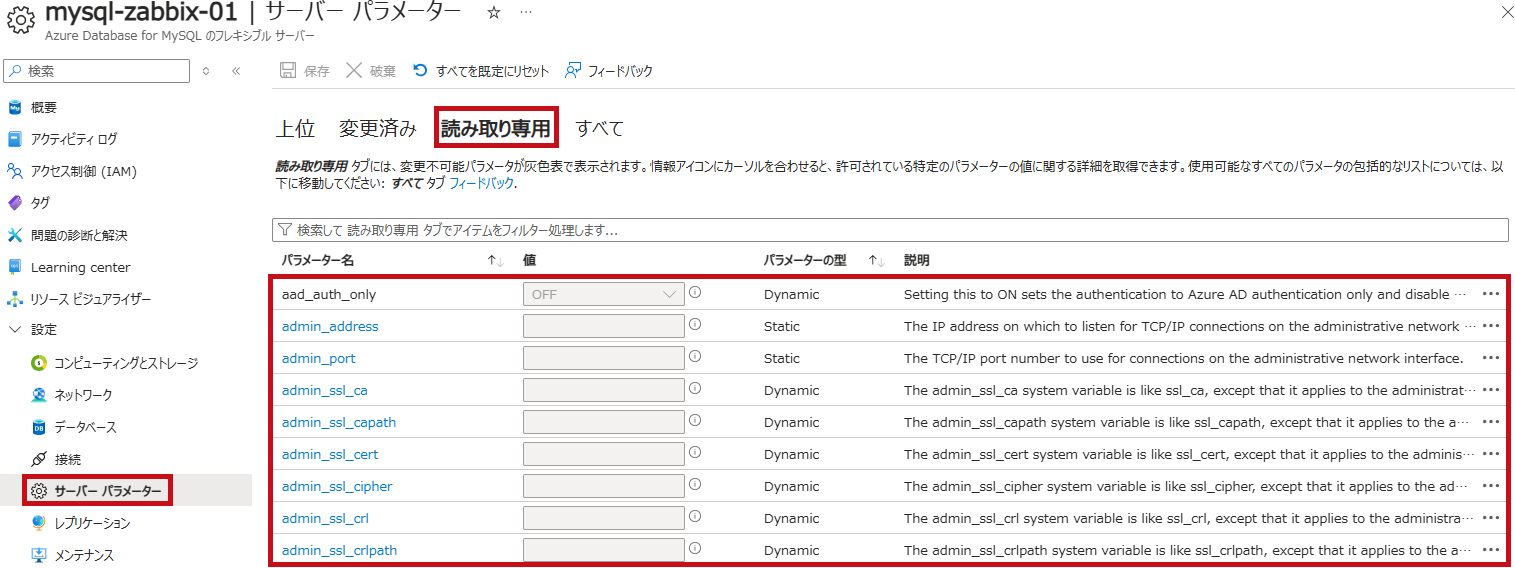Collapse the sidebar with double chevron
1515x568 pixels.
[236, 71]
